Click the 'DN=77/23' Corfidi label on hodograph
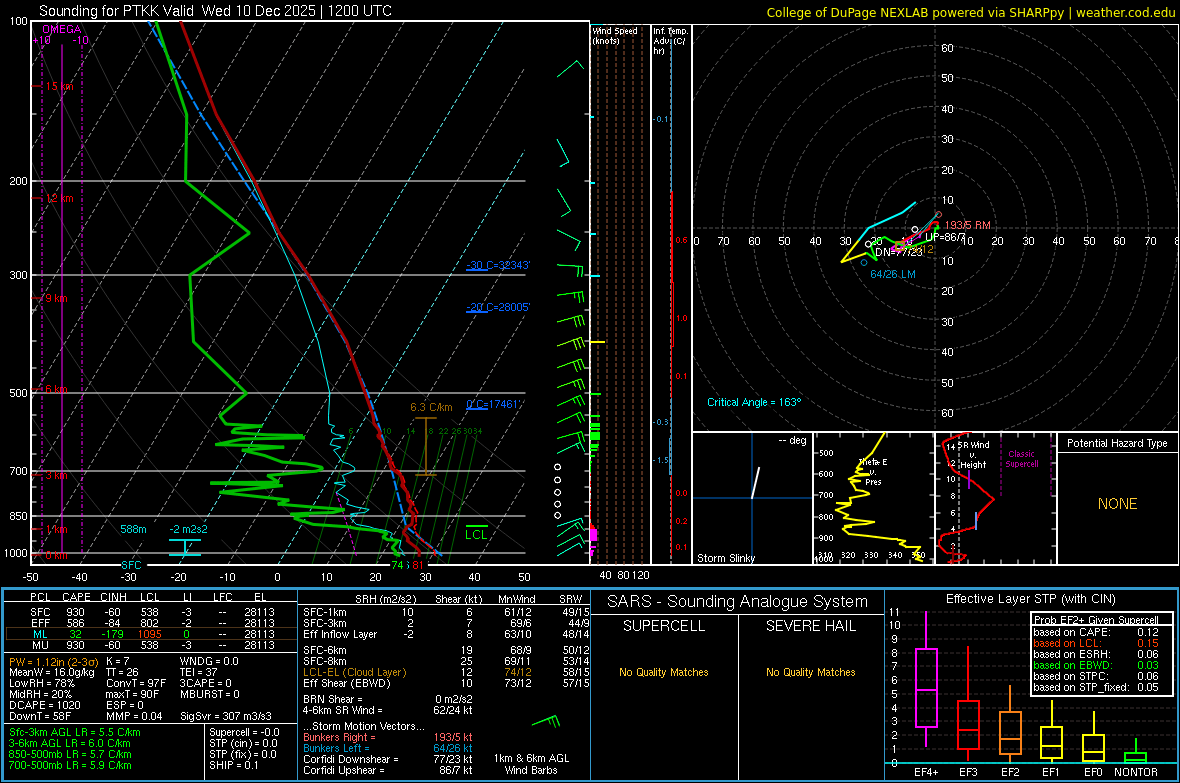Image resolution: width=1180 pixels, height=783 pixels. [x=899, y=253]
